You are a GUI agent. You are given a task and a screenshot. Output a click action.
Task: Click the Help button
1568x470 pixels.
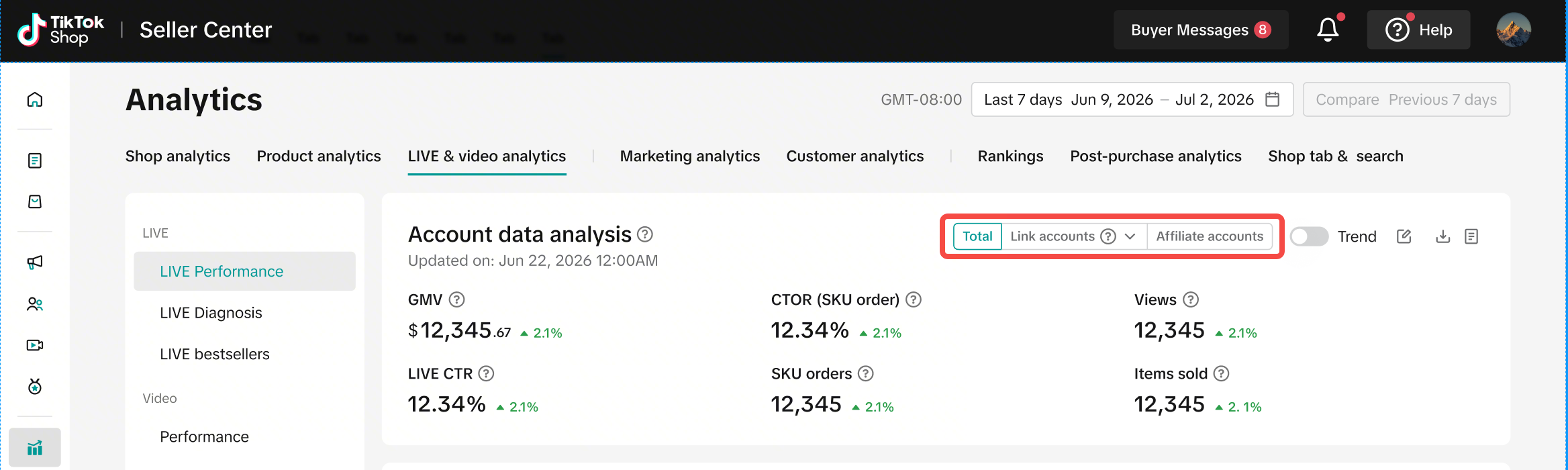point(1418,30)
